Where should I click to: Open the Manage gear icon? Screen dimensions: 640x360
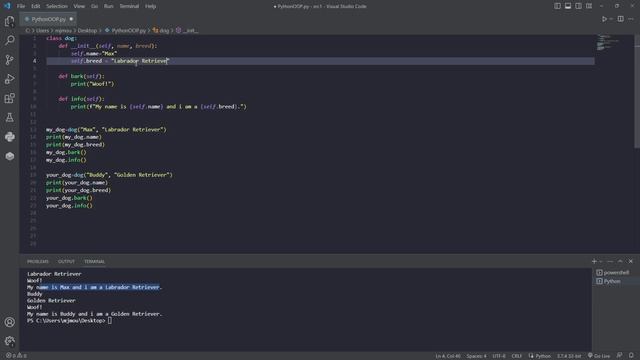click(9, 341)
